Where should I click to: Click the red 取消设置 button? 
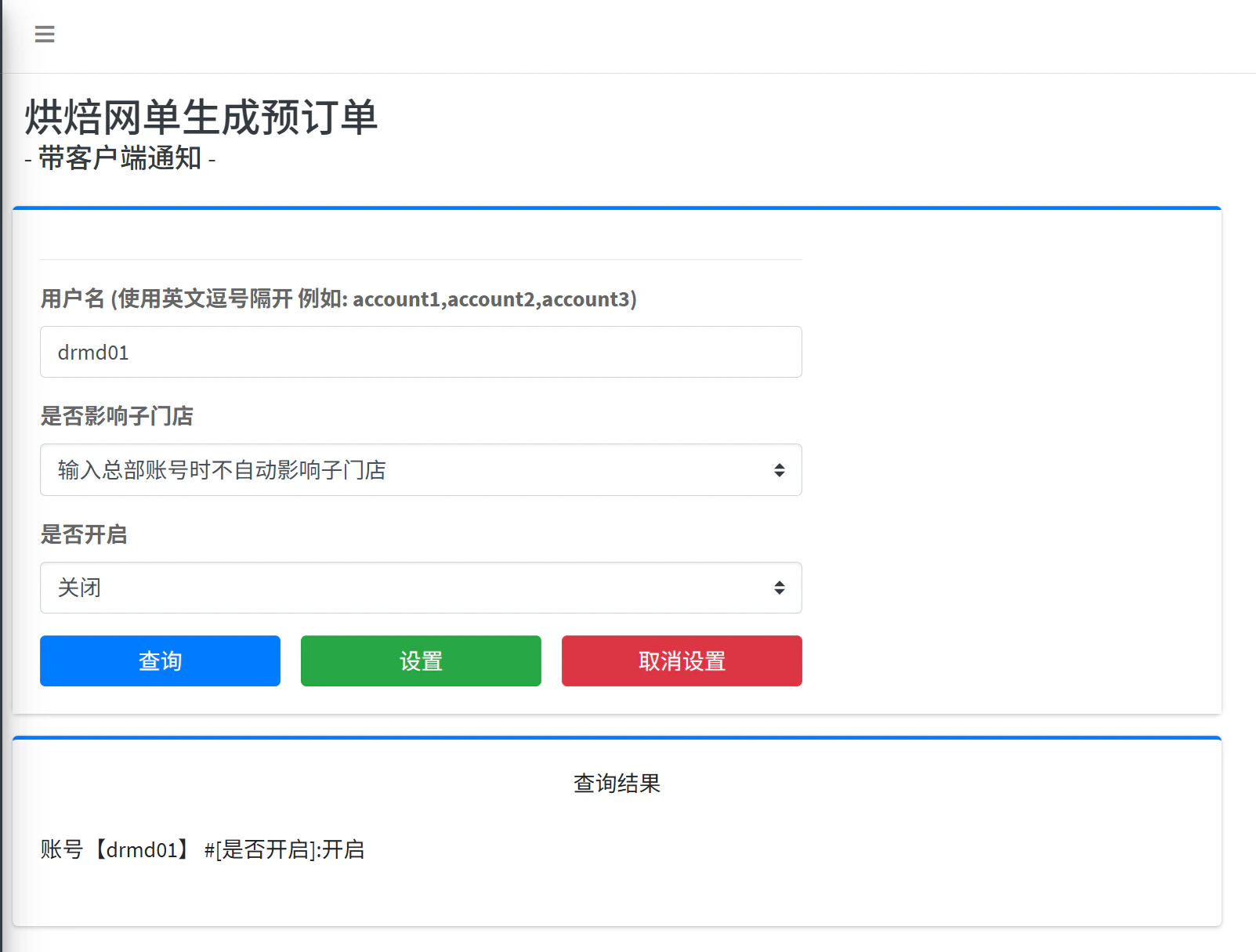pos(682,661)
